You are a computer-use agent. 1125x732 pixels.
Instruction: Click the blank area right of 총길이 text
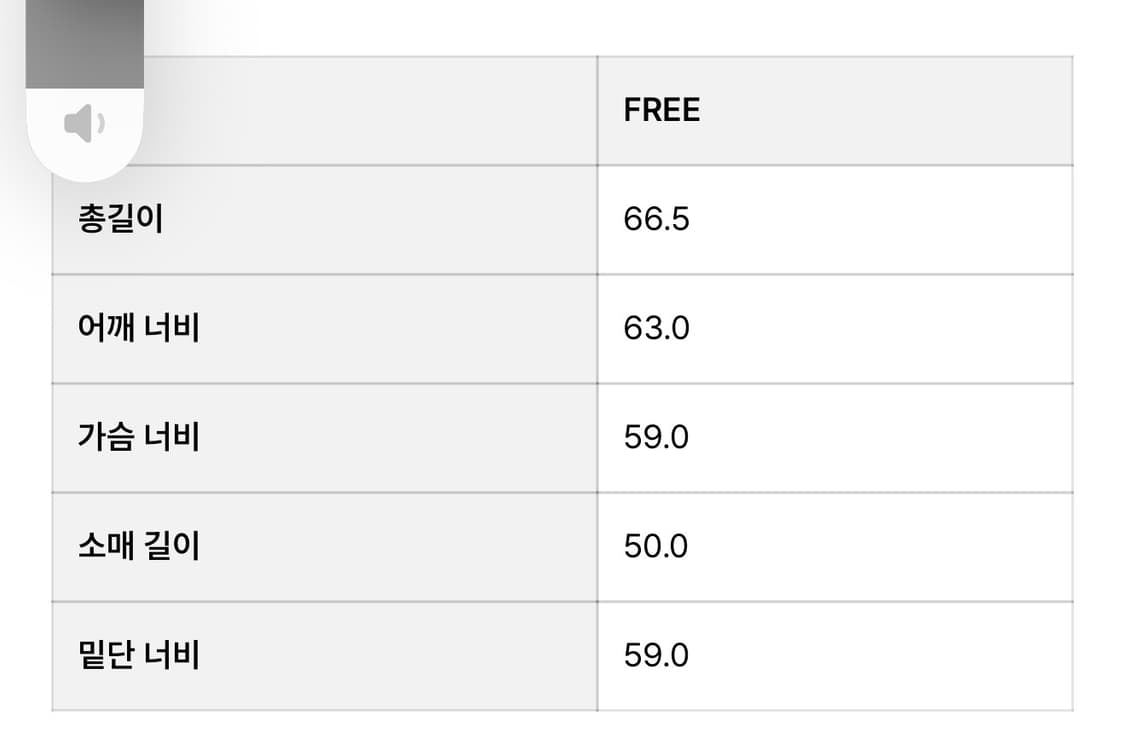click(x=380, y=219)
